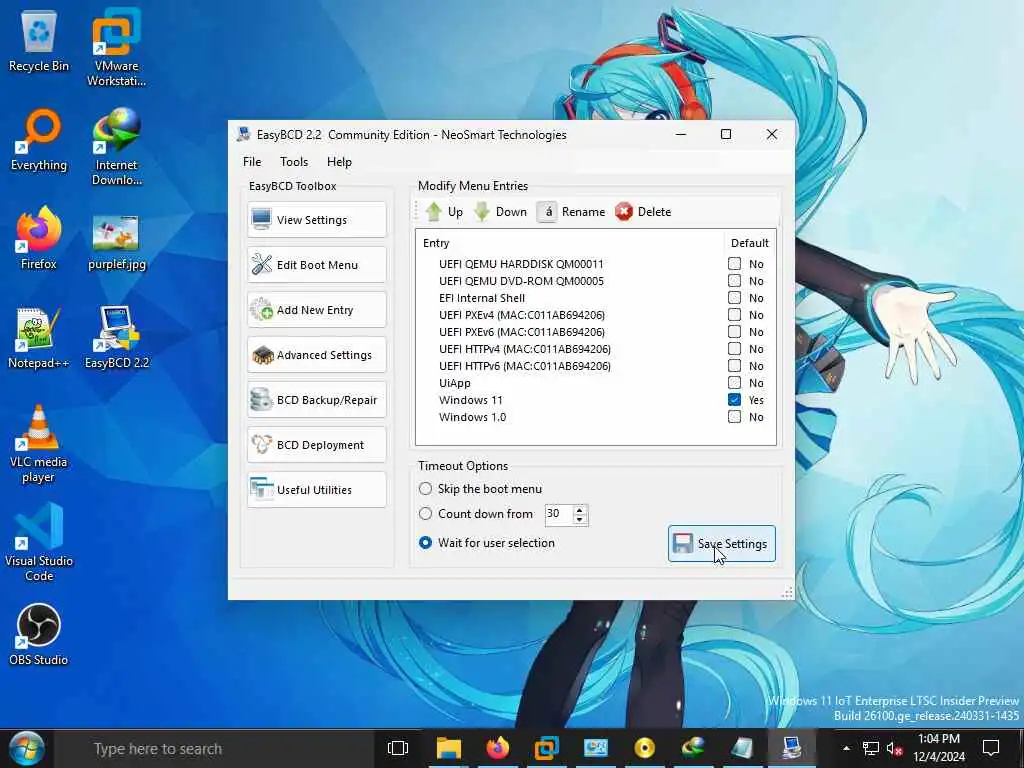Screen dimensions: 1024x768
Task: Open the File menu
Action: [x=252, y=161]
